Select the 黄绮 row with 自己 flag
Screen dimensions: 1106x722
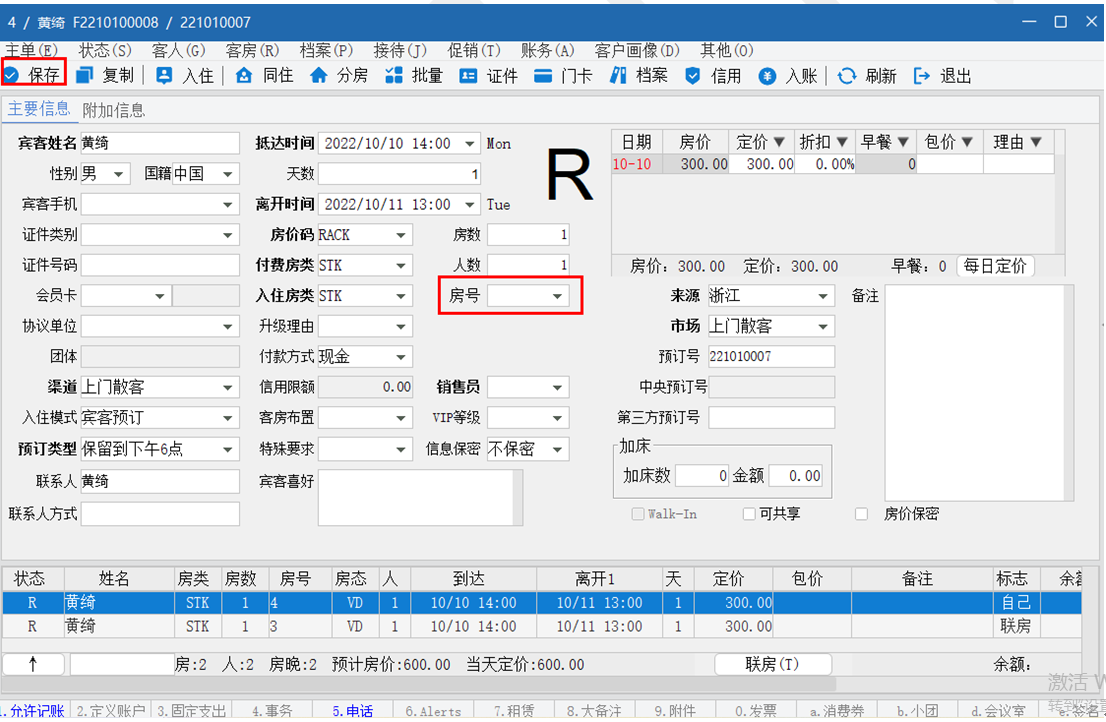click(542, 603)
